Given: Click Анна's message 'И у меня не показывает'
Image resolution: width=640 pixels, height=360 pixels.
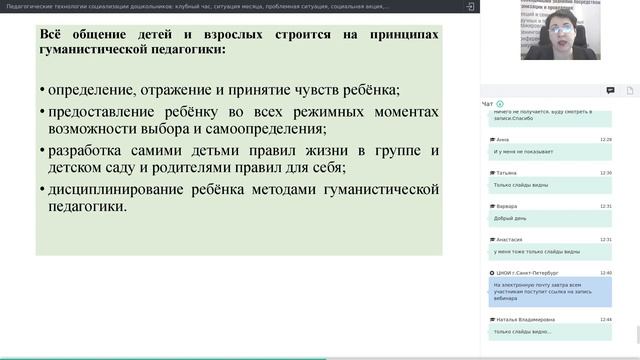Looking at the screenshot, I should (x=550, y=152).
